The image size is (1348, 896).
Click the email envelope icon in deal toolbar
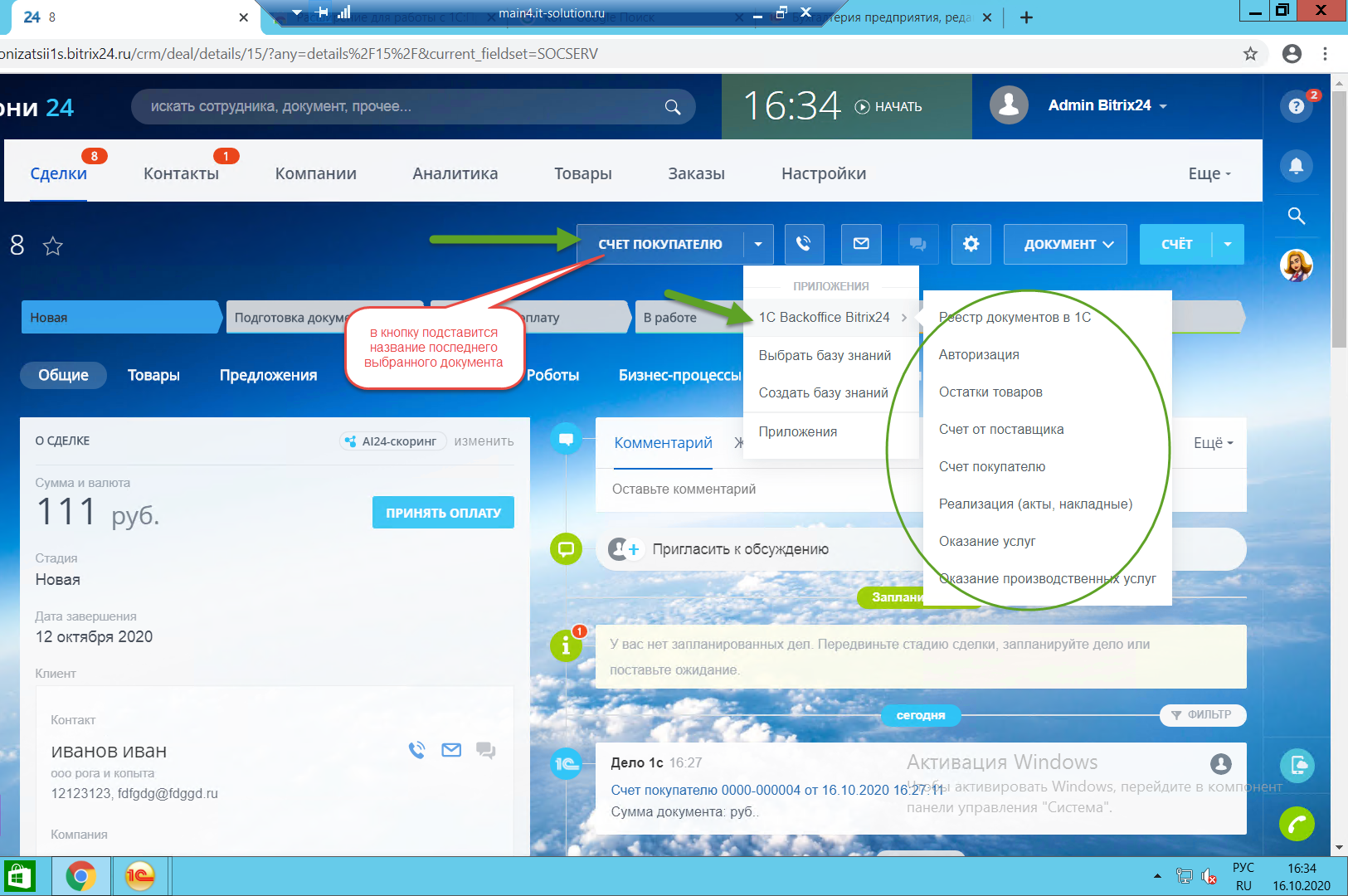861,244
